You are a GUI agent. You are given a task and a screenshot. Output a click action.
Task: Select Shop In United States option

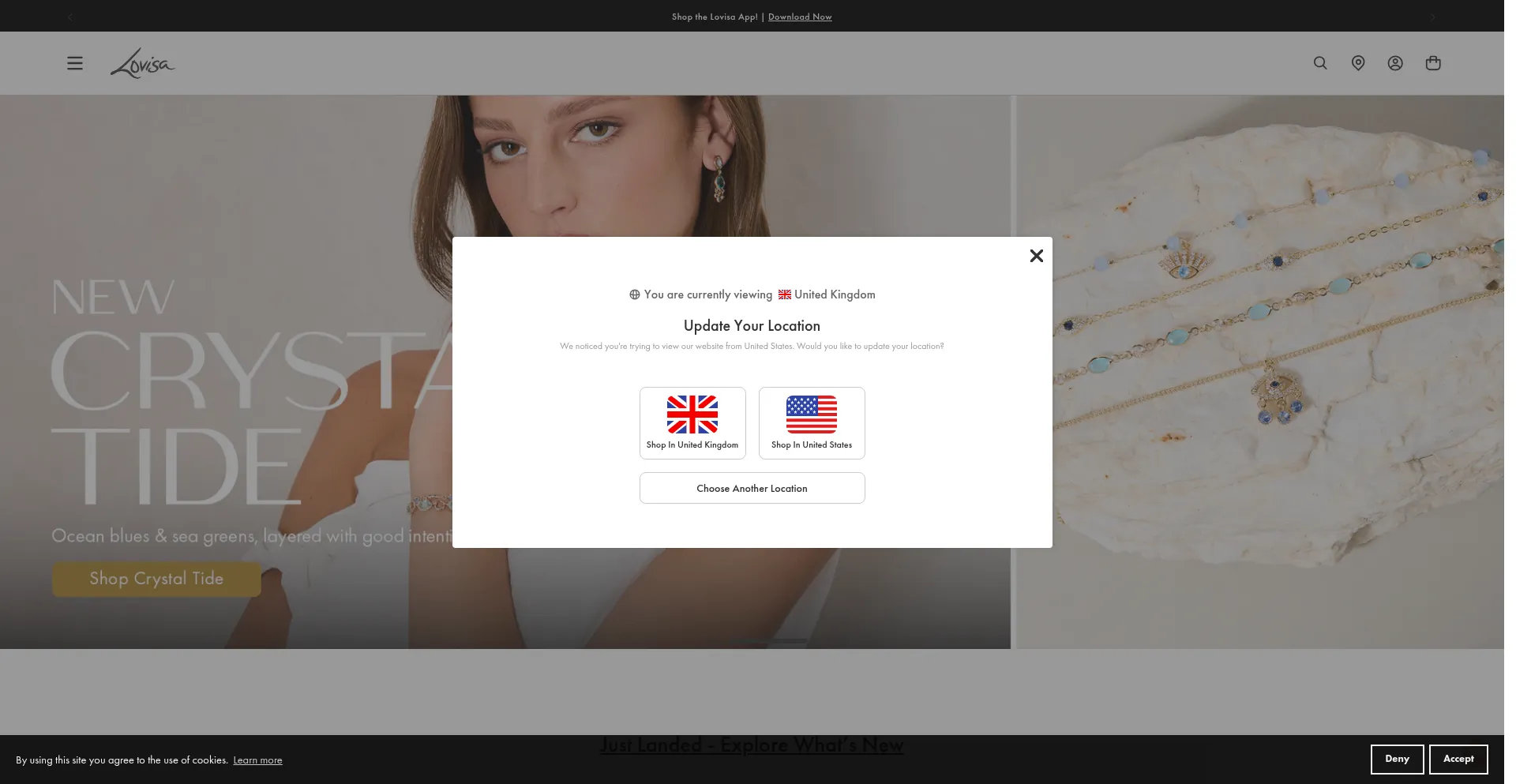(x=812, y=423)
